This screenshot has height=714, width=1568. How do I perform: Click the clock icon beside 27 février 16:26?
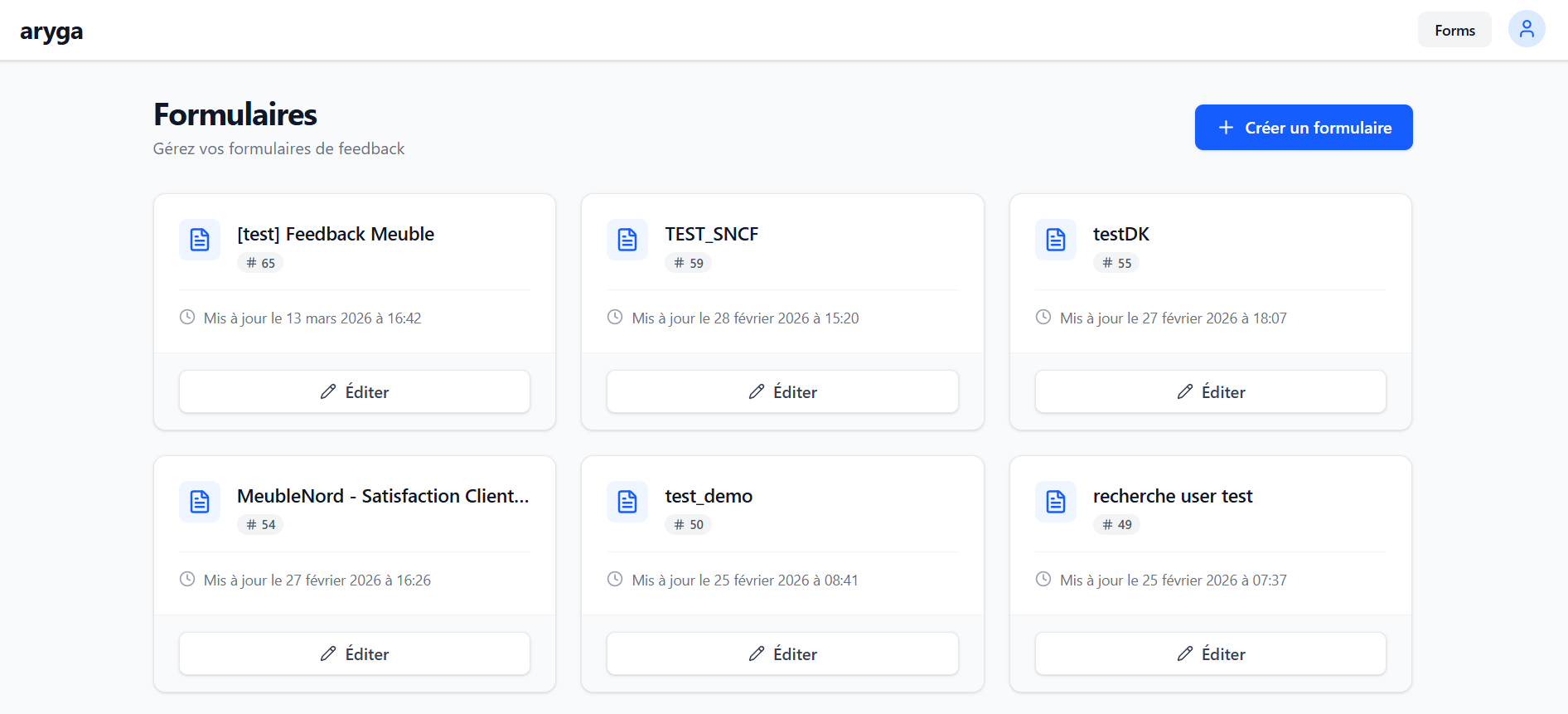[187, 579]
